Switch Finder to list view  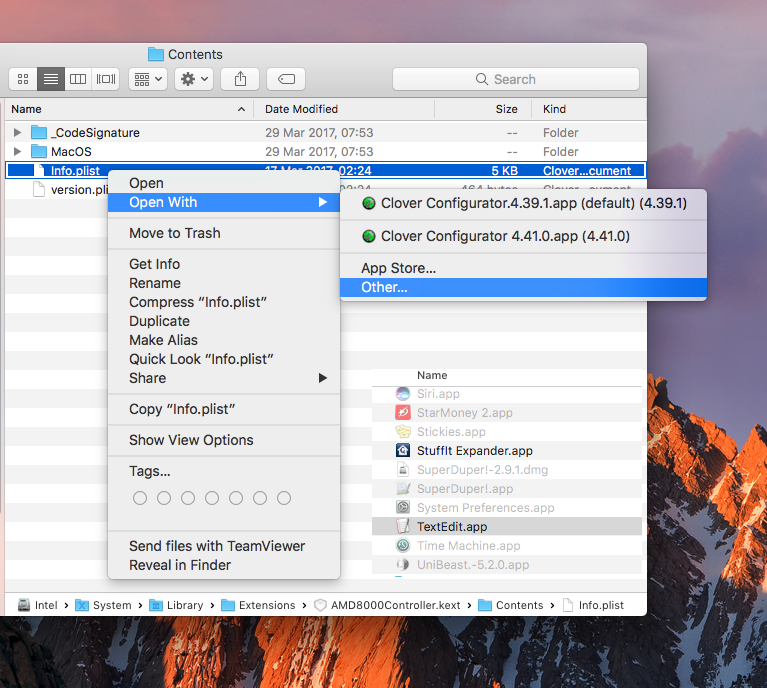click(50, 79)
